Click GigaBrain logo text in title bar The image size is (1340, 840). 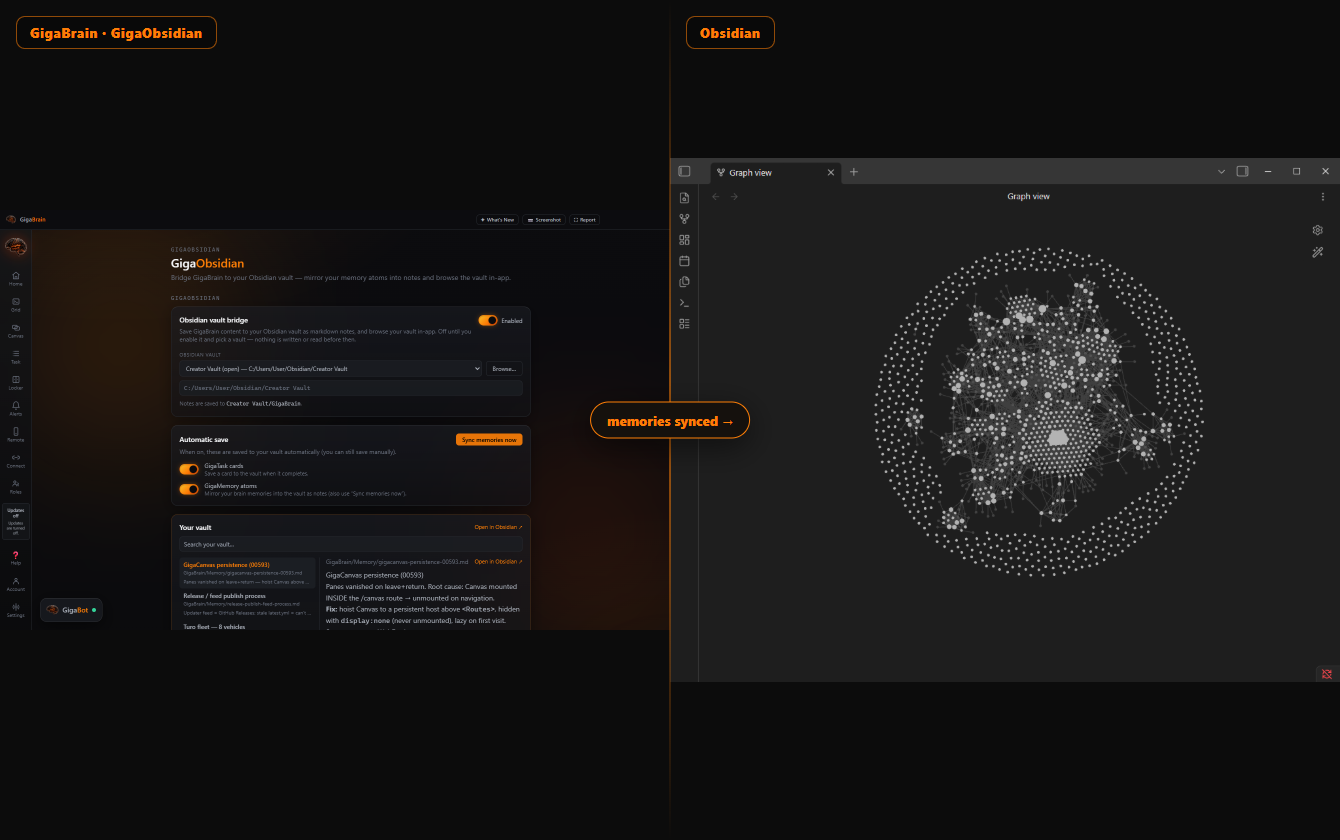click(x=32, y=220)
